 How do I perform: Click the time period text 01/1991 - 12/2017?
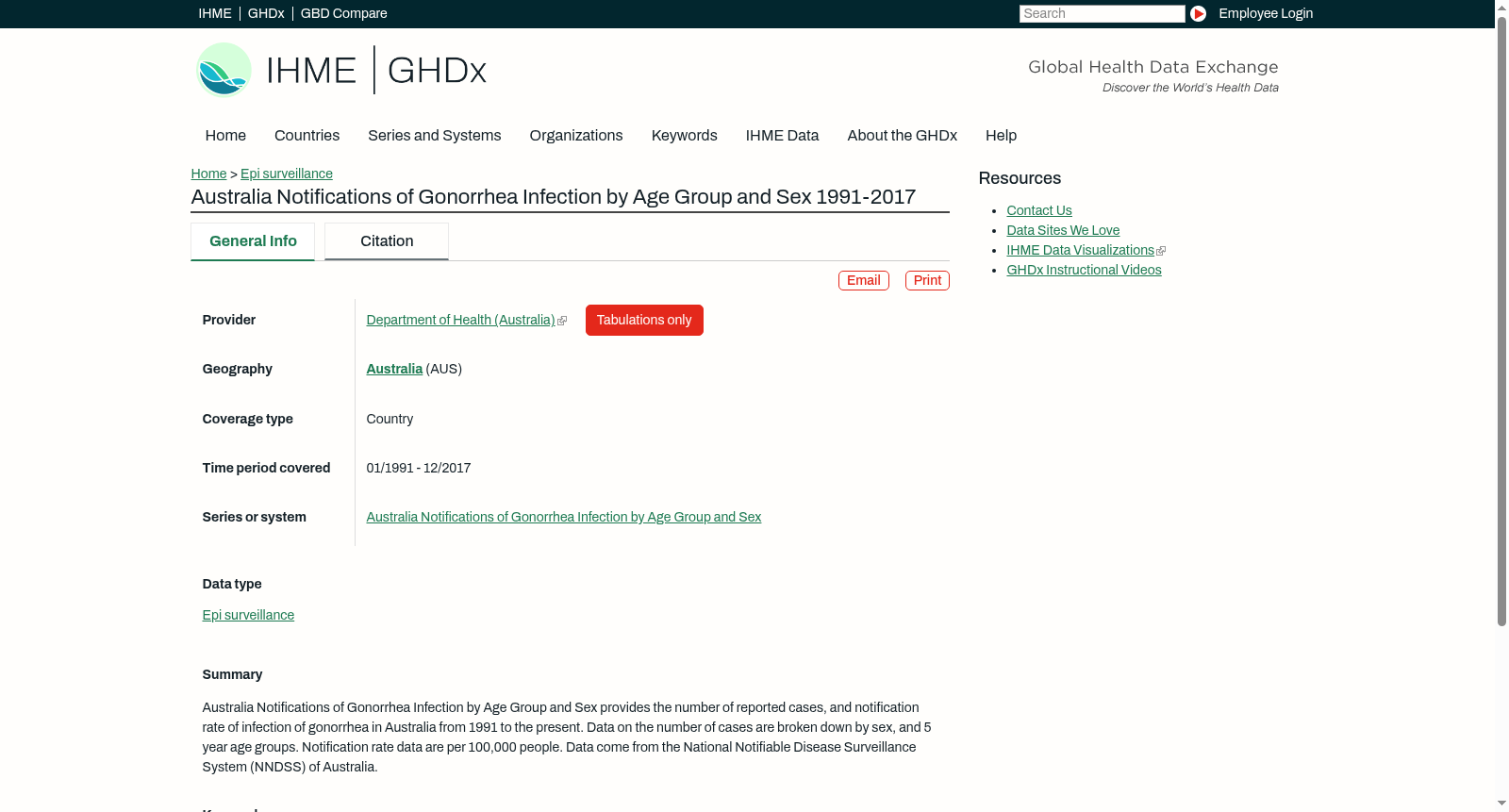(419, 468)
